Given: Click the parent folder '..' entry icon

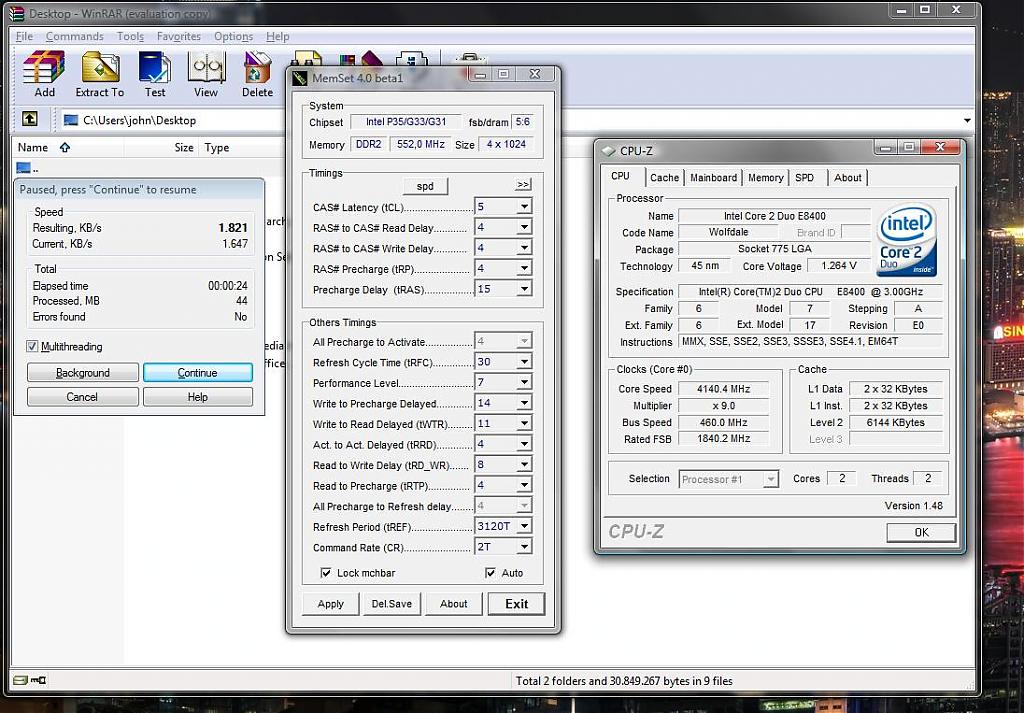Looking at the screenshot, I should (x=24, y=168).
